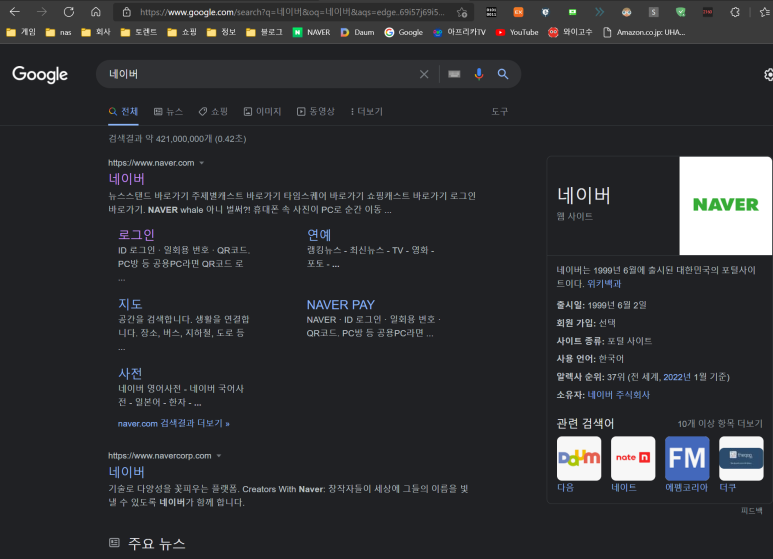
Task: Open the 정보 bookmark folder
Action: pyautogui.click(x=221, y=32)
